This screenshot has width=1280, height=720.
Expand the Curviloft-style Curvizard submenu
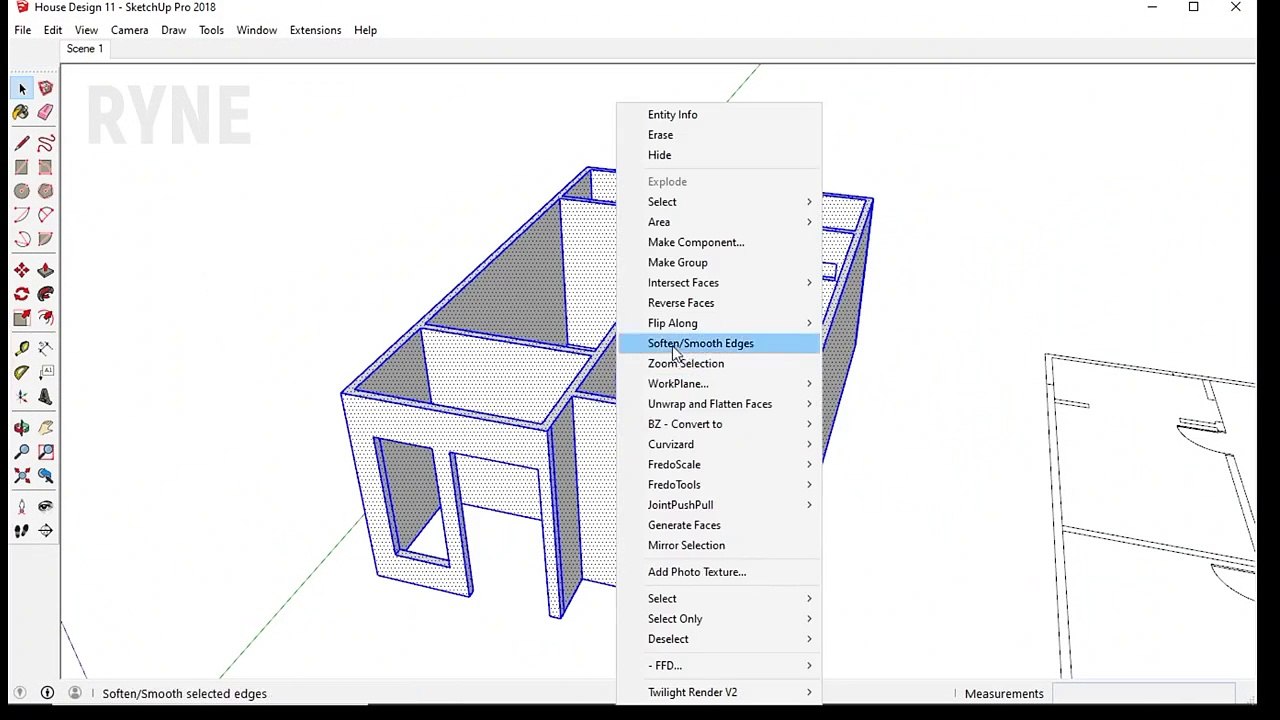[719, 444]
